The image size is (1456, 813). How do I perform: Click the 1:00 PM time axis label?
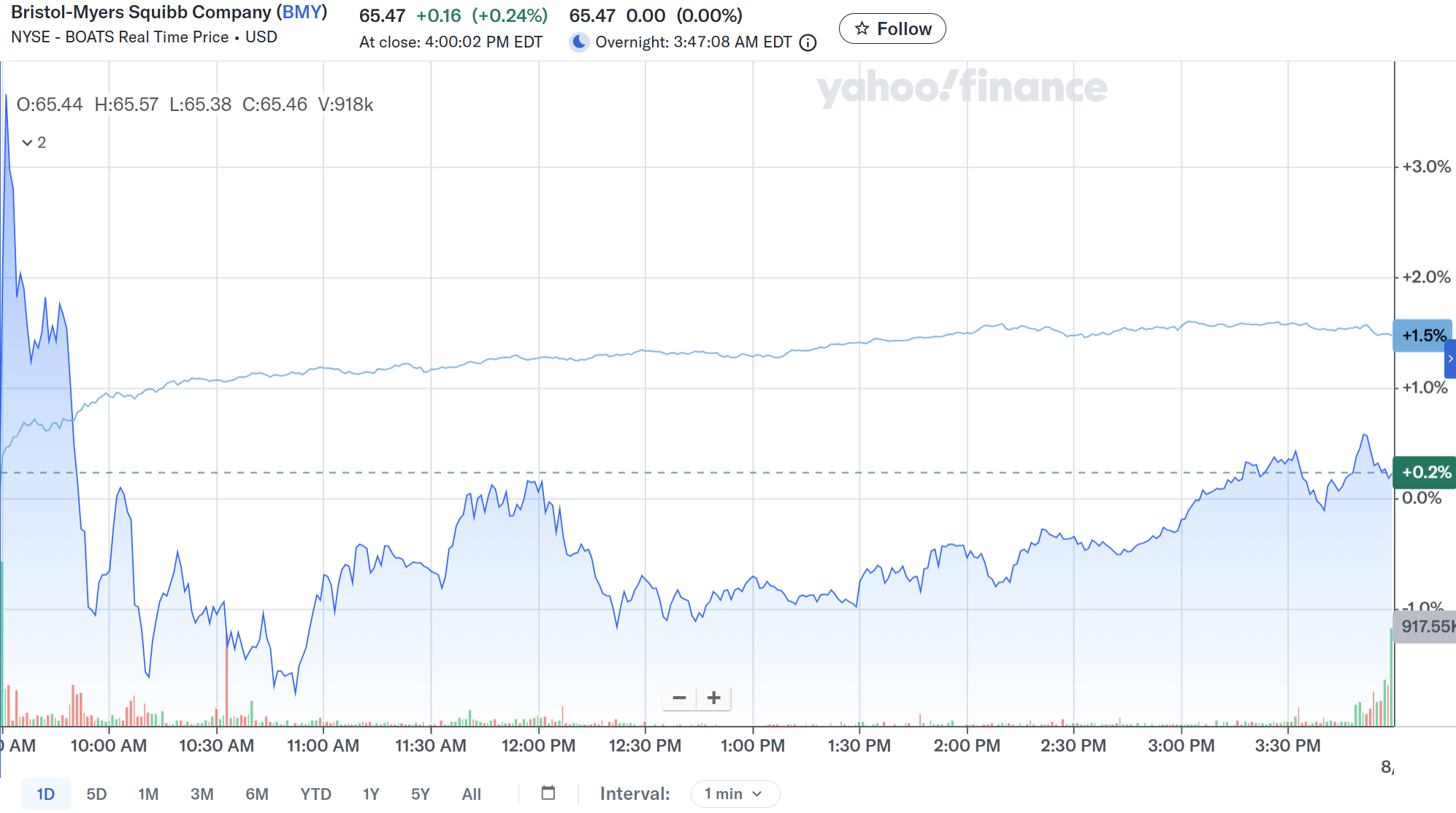[753, 746]
